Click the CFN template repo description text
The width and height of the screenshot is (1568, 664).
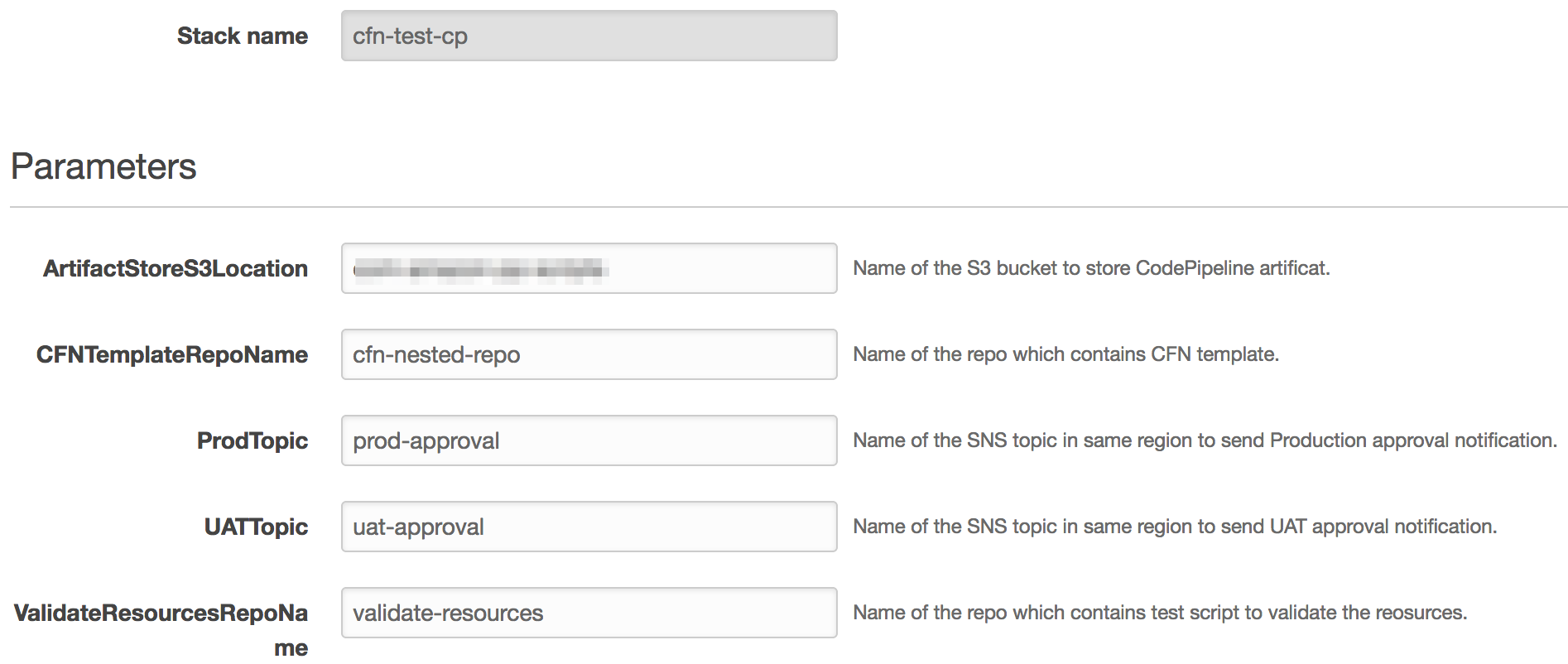tap(1065, 354)
